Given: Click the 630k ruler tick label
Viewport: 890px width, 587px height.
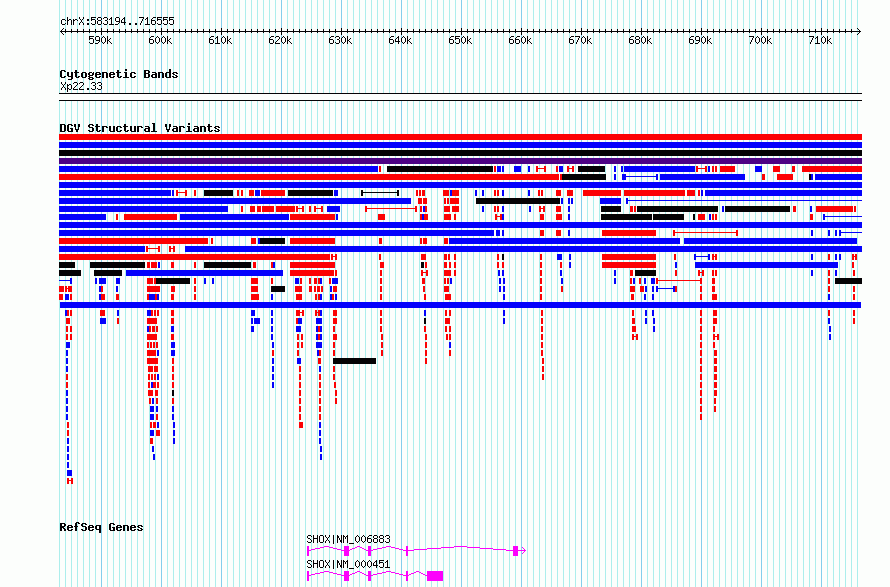Looking at the screenshot, I should coord(340,40).
